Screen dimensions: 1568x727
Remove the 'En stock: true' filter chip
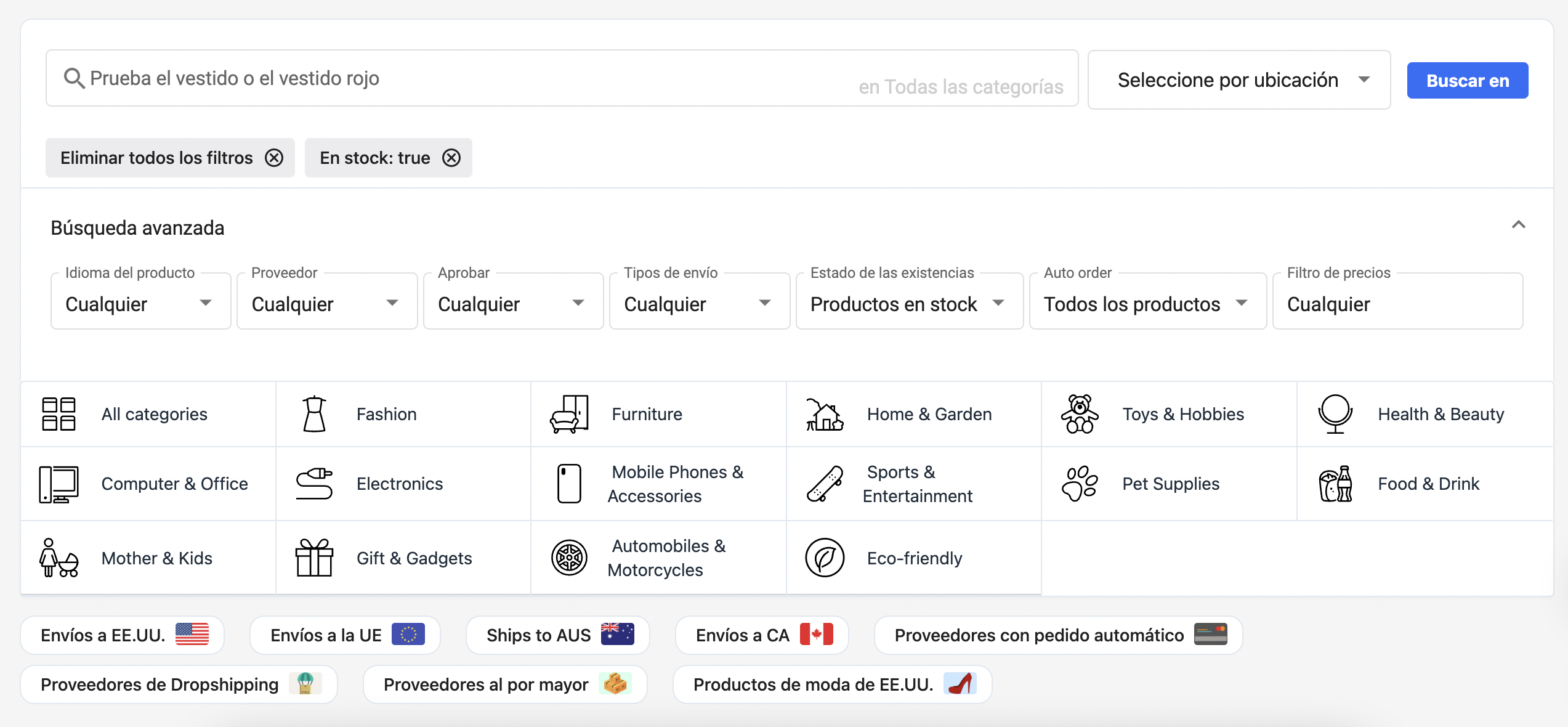click(451, 158)
